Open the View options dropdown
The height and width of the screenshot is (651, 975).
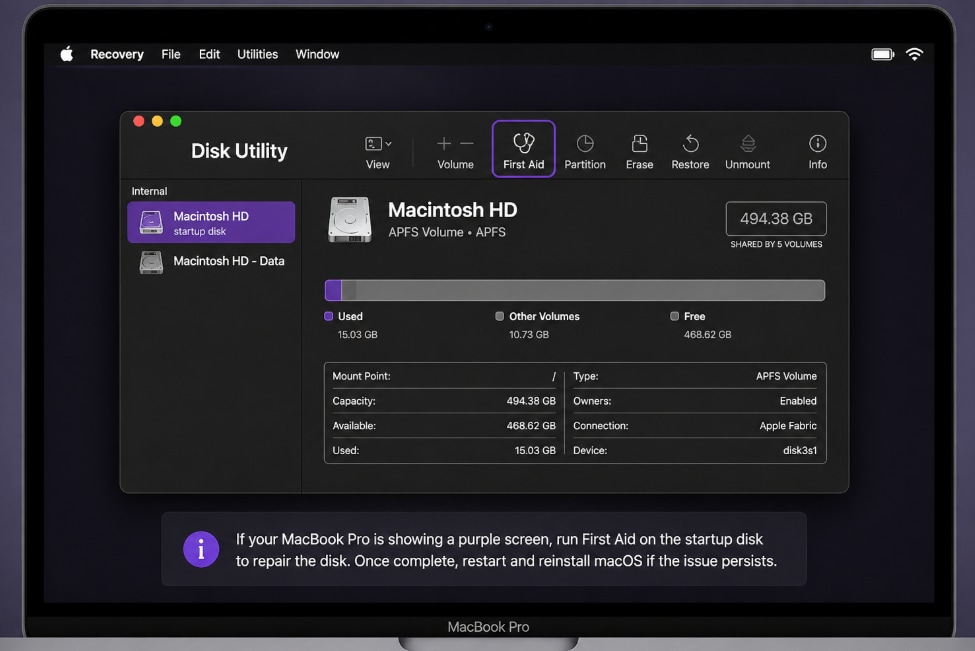point(378,151)
